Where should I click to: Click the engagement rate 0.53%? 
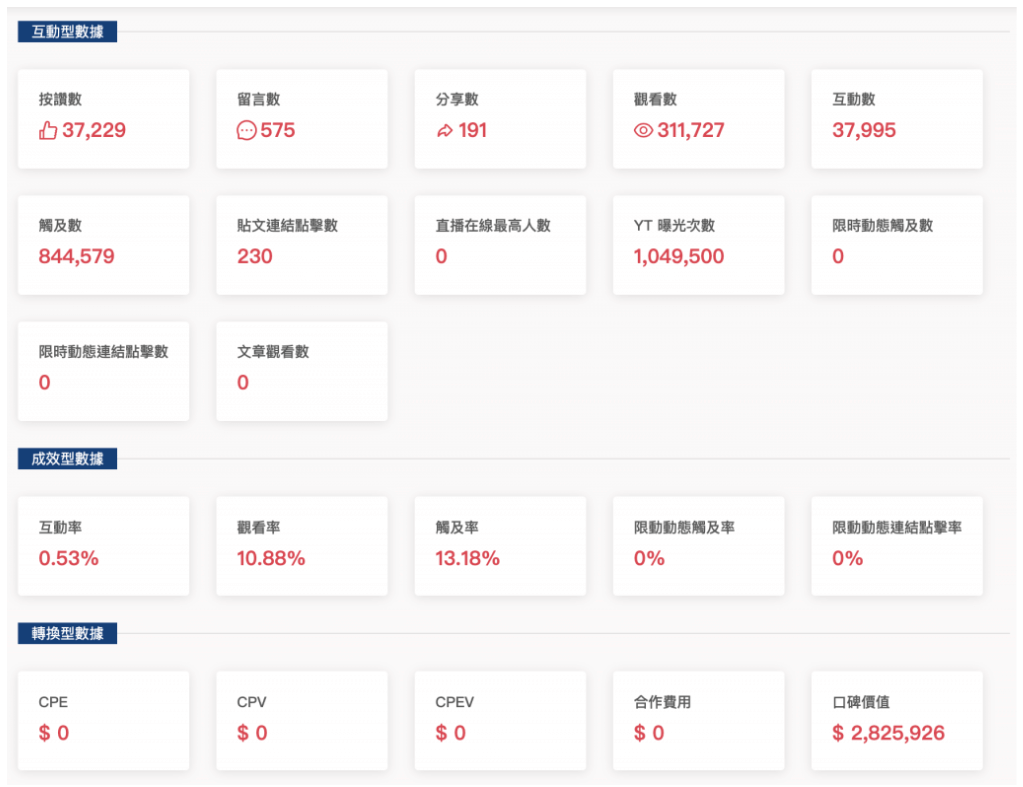tap(69, 559)
